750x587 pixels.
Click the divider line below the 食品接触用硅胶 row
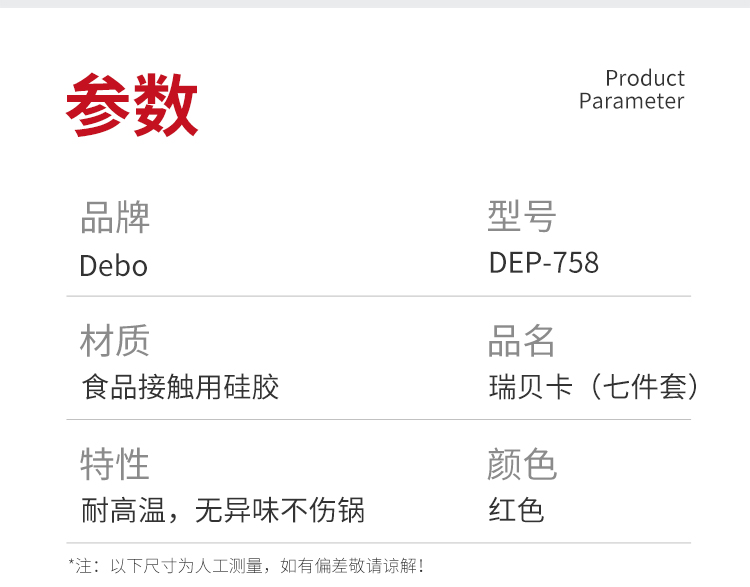378,419
